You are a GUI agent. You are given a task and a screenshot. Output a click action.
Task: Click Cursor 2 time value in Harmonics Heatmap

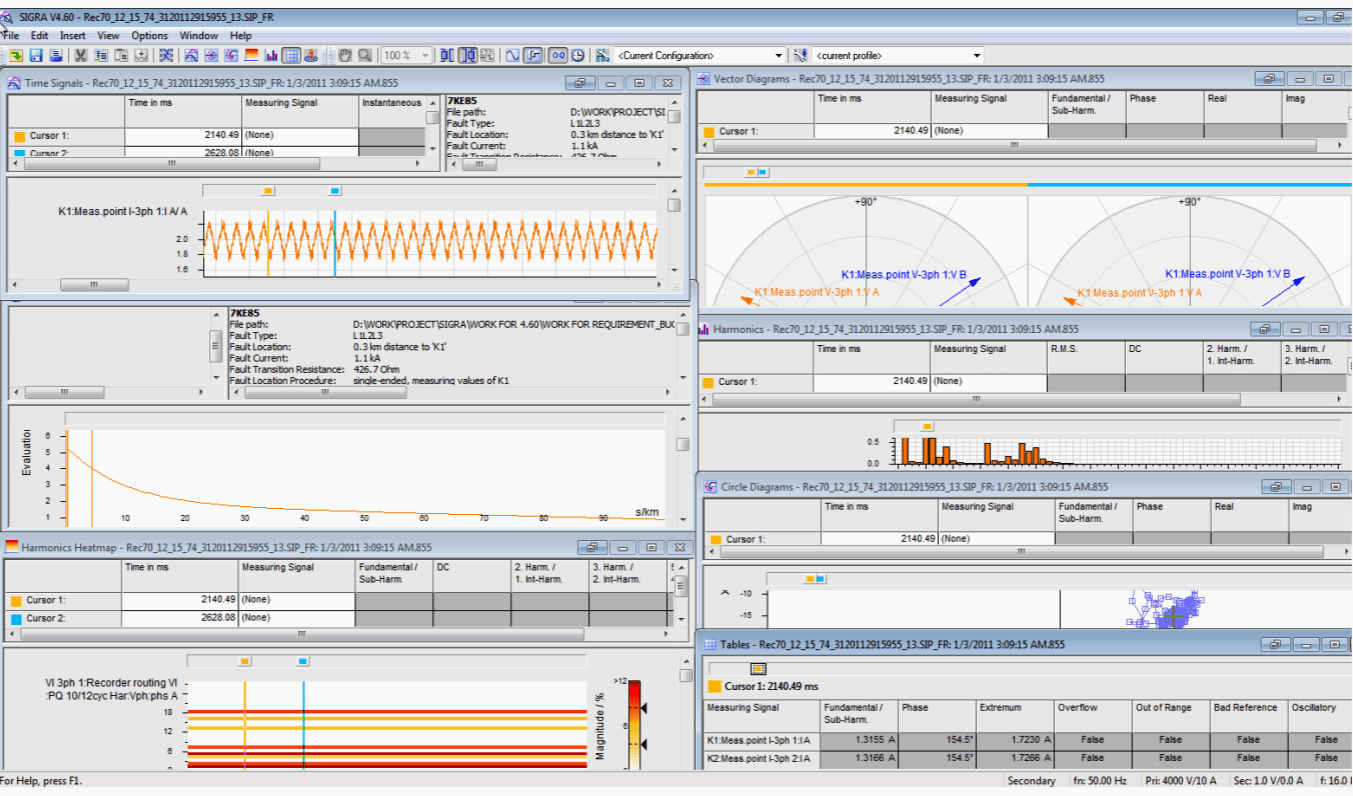pos(181,618)
